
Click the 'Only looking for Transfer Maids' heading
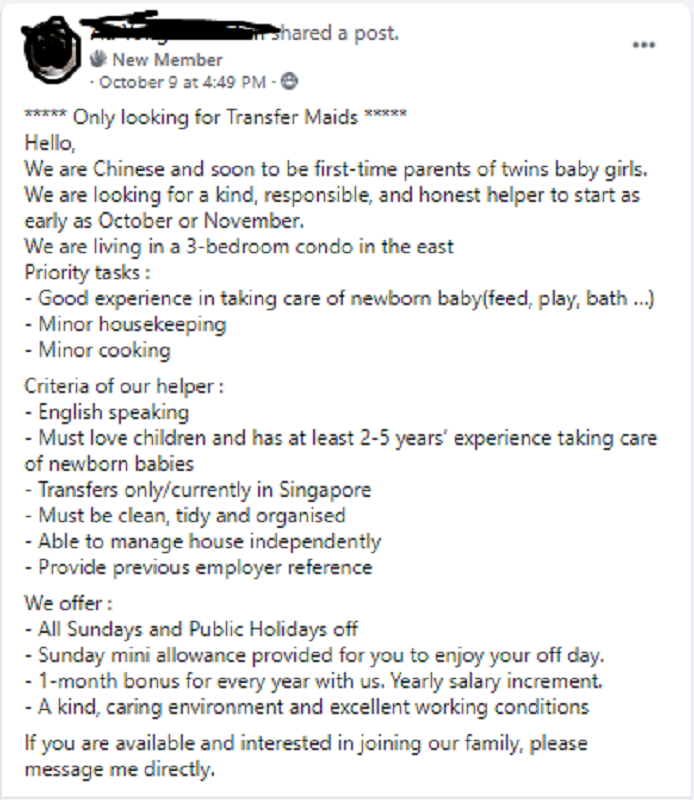point(215,116)
